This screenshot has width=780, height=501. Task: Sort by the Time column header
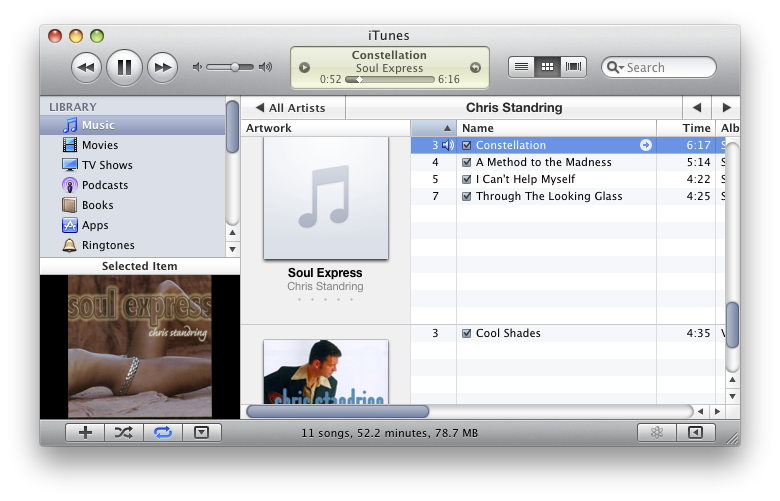coord(686,128)
